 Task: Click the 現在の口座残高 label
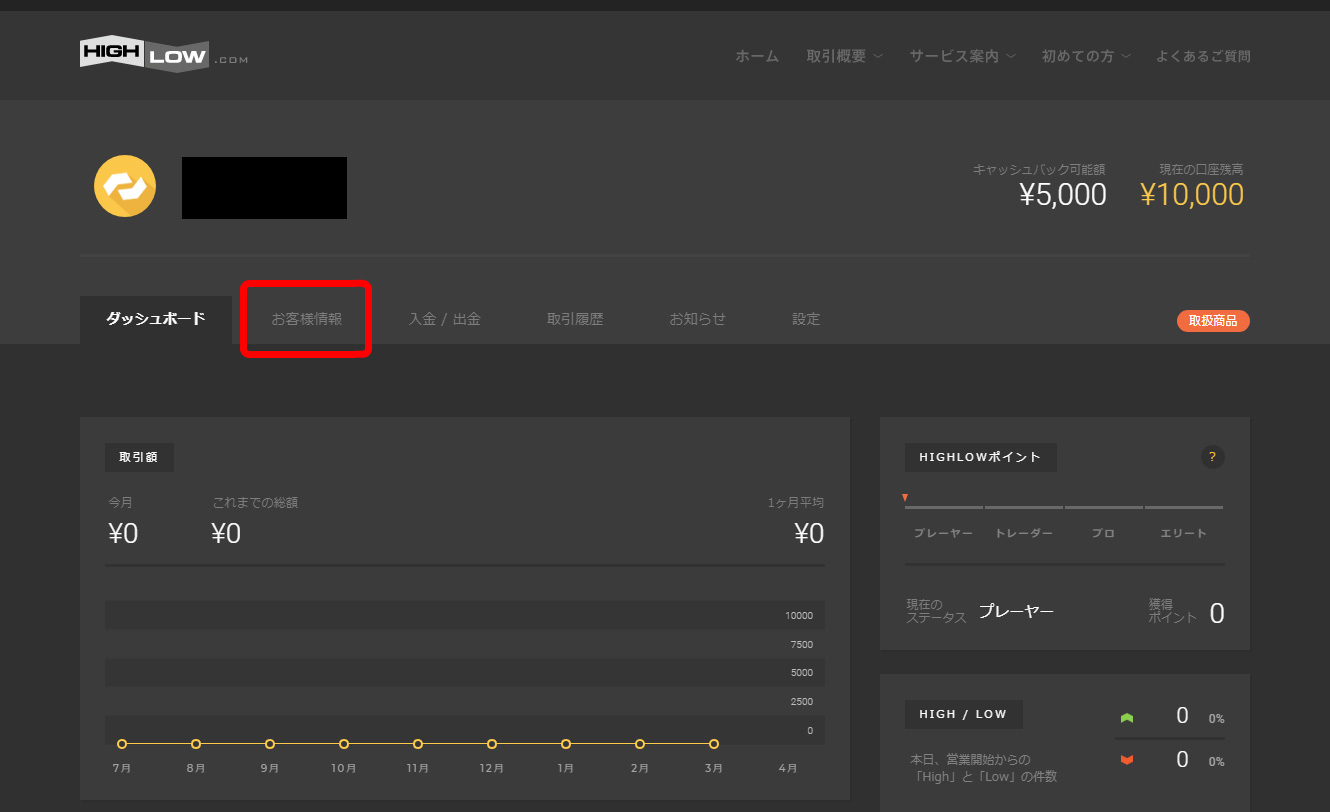point(1201,170)
